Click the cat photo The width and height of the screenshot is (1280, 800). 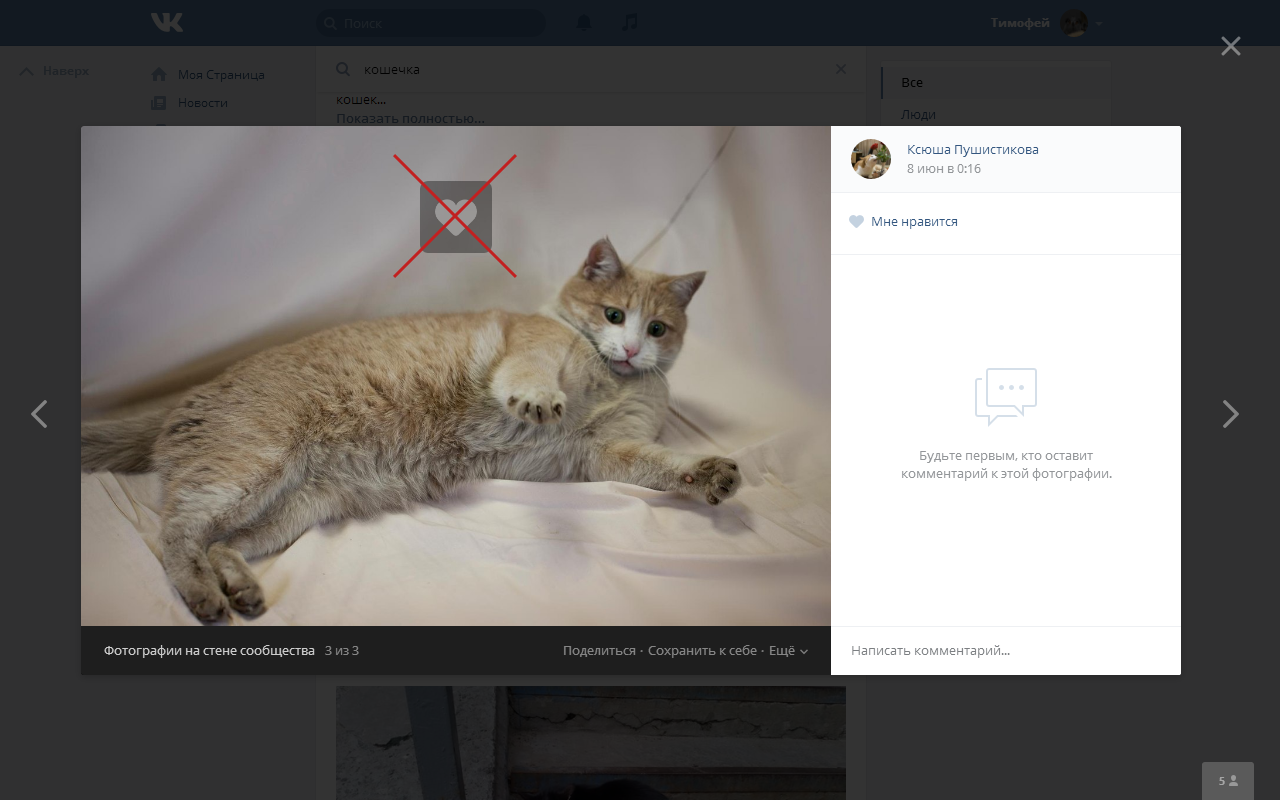click(x=456, y=376)
